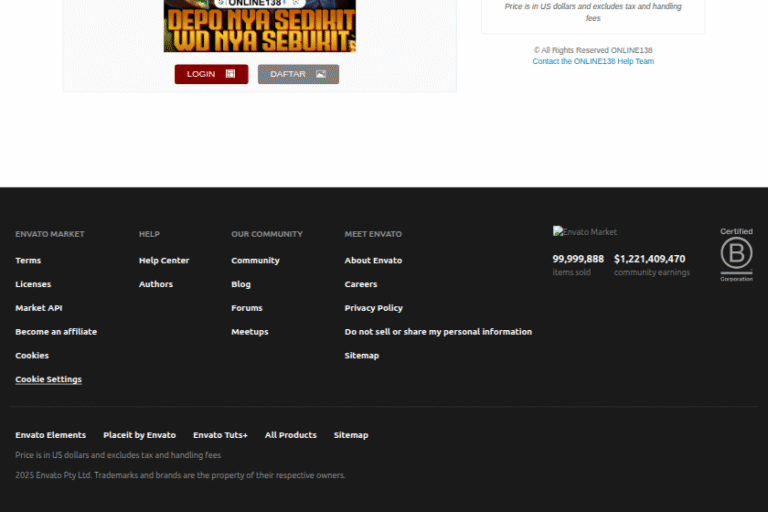The height and width of the screenshot is (512, 768).
Task: View the Privacy Policy link
Action: [x=374, y=308]
